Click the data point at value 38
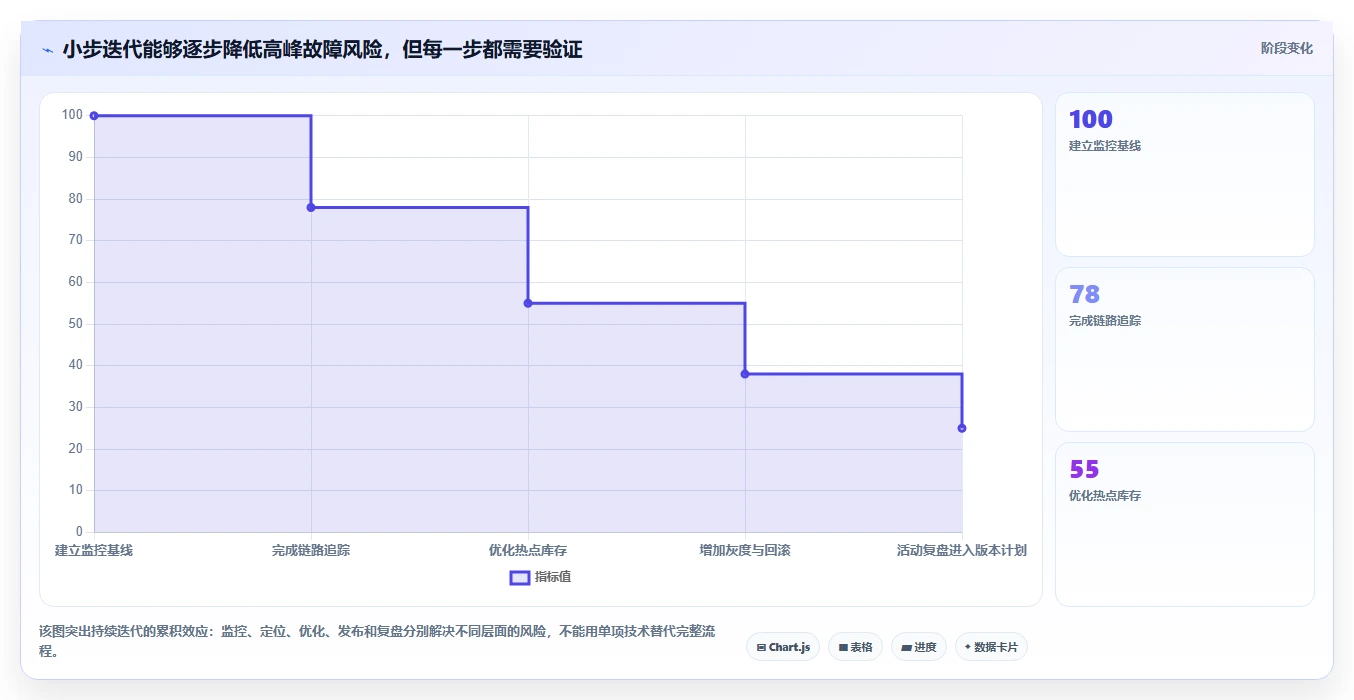This screenshot has width=1354, height=700. 745,374
